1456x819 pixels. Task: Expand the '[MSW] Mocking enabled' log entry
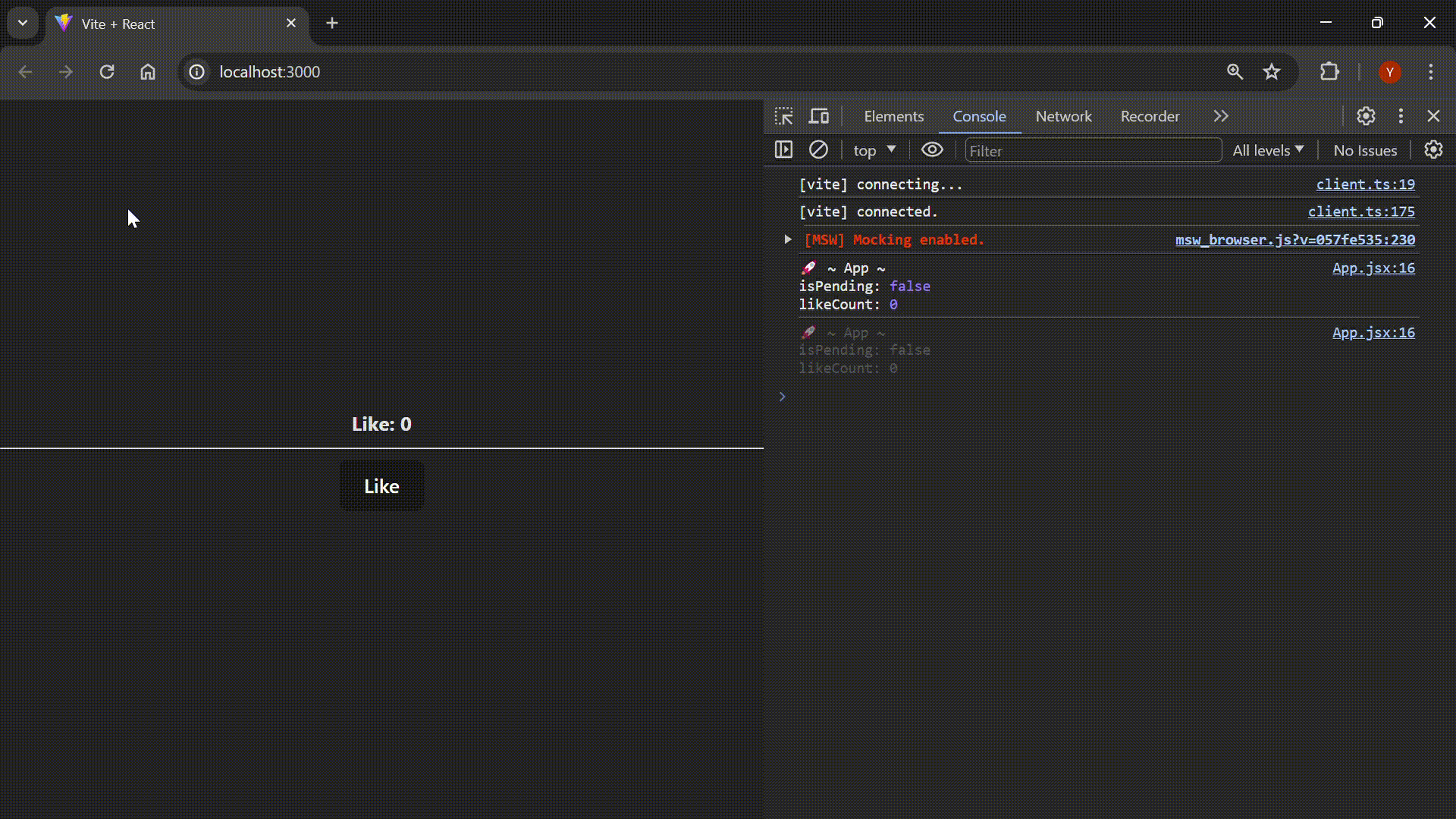coord(786,239)
